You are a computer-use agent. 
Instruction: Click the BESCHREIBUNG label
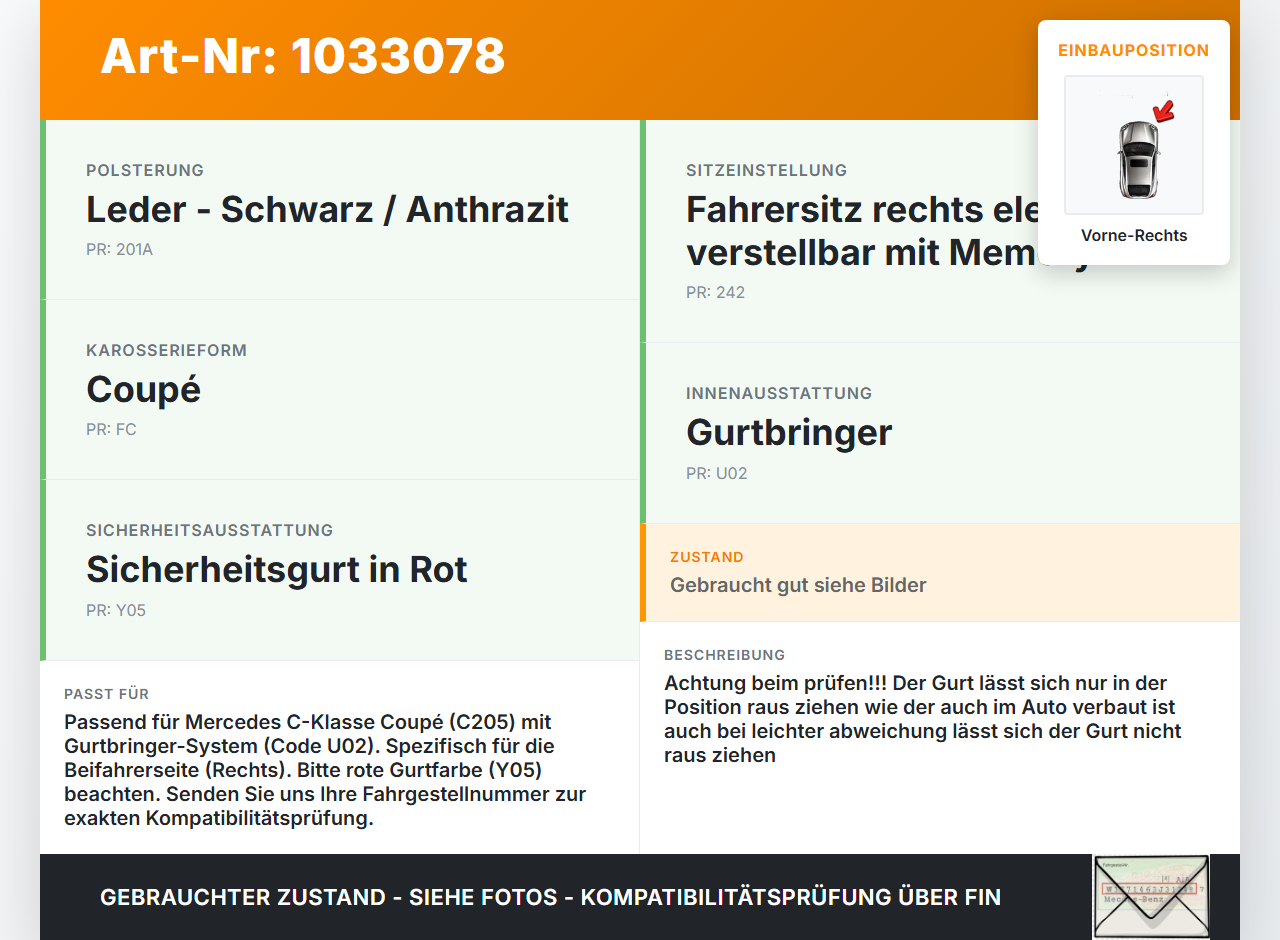(725, 655)
